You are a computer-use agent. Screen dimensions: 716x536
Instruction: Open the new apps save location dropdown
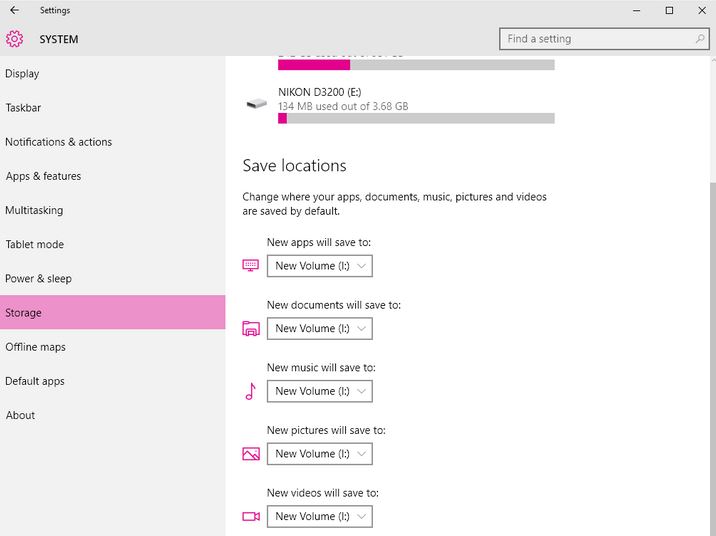[320, 266]
